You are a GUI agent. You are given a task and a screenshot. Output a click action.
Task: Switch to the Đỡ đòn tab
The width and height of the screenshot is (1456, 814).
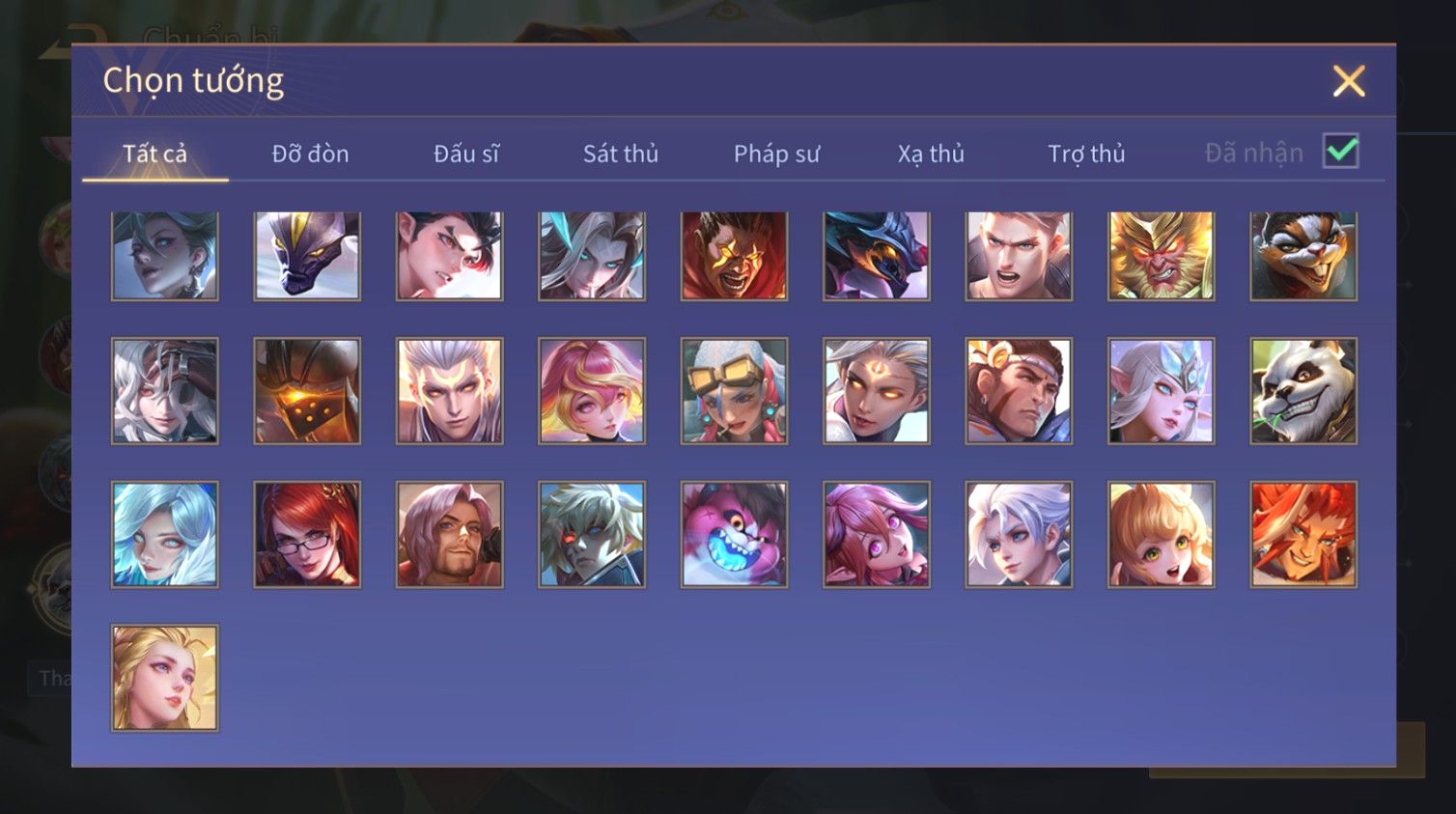click(x=310, y=153)
